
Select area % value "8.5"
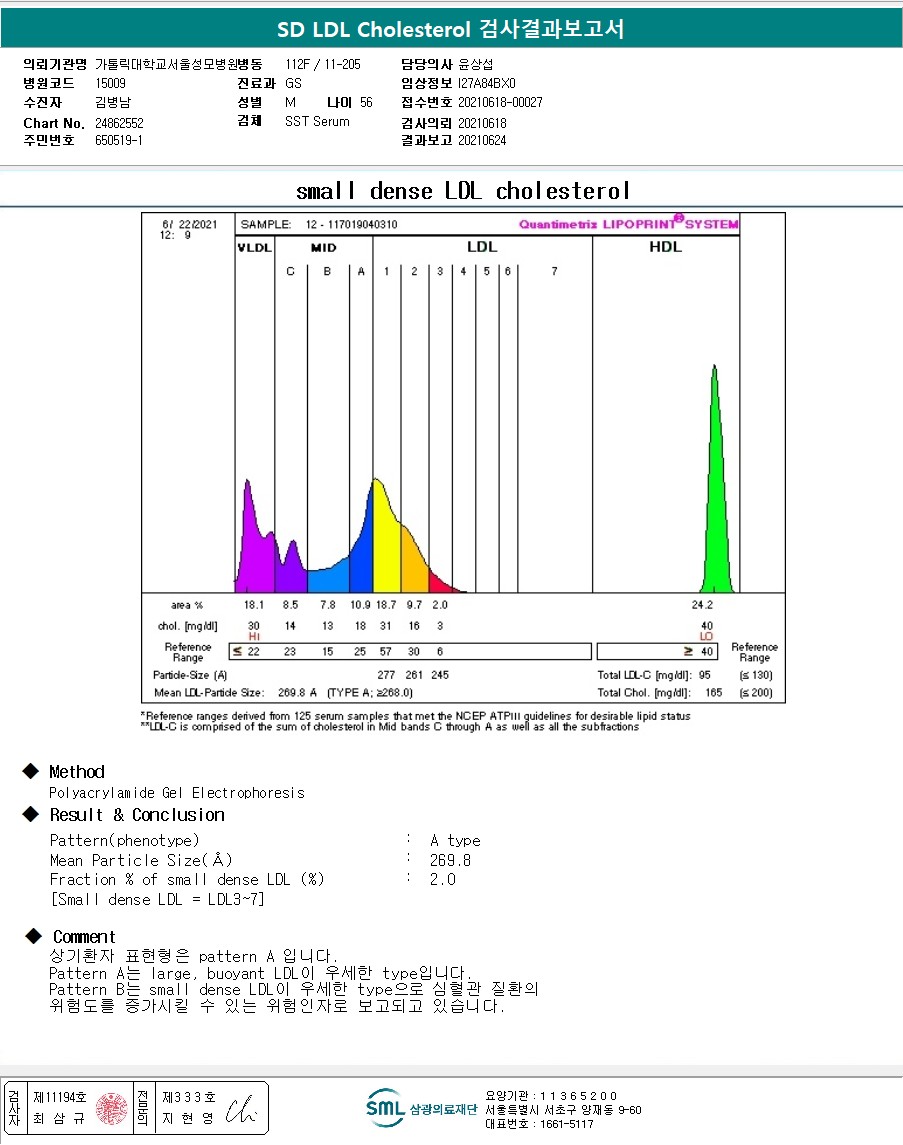click(290, 605)
